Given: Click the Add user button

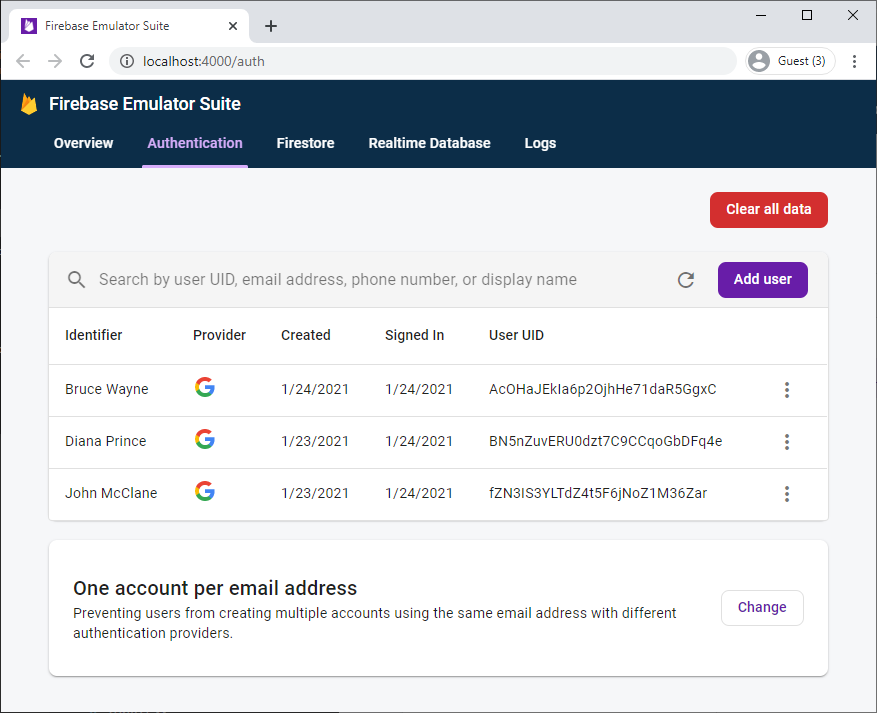Looking at the screenshot, I should pos(763,280).
